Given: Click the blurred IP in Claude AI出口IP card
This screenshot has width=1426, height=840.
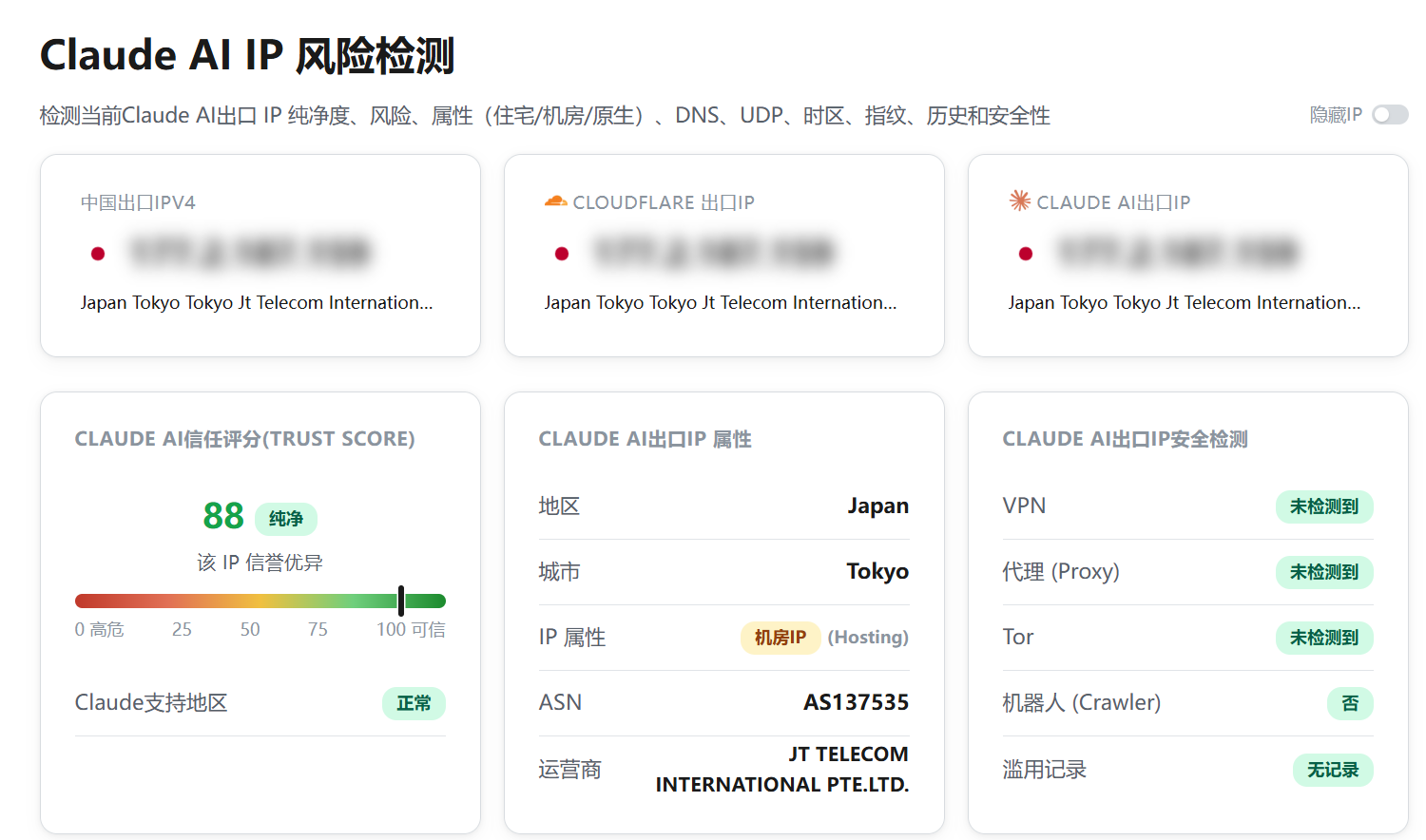Looking at the screenshot, I should coord(1178,253).
